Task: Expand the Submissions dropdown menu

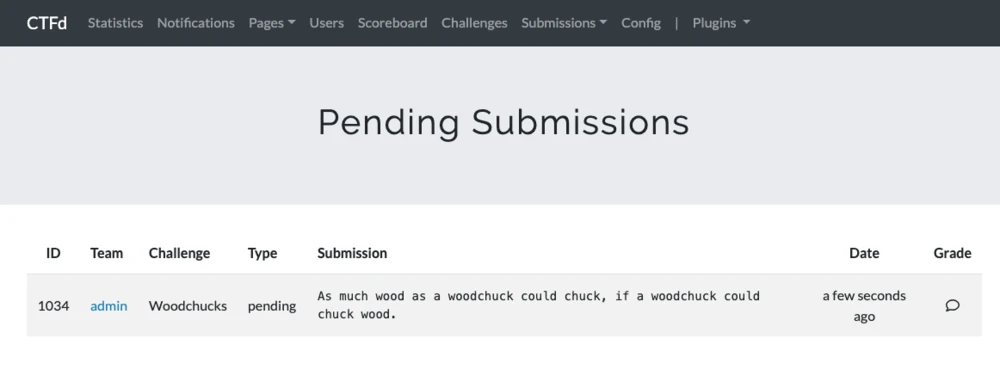Action: (x=564, y=23)
